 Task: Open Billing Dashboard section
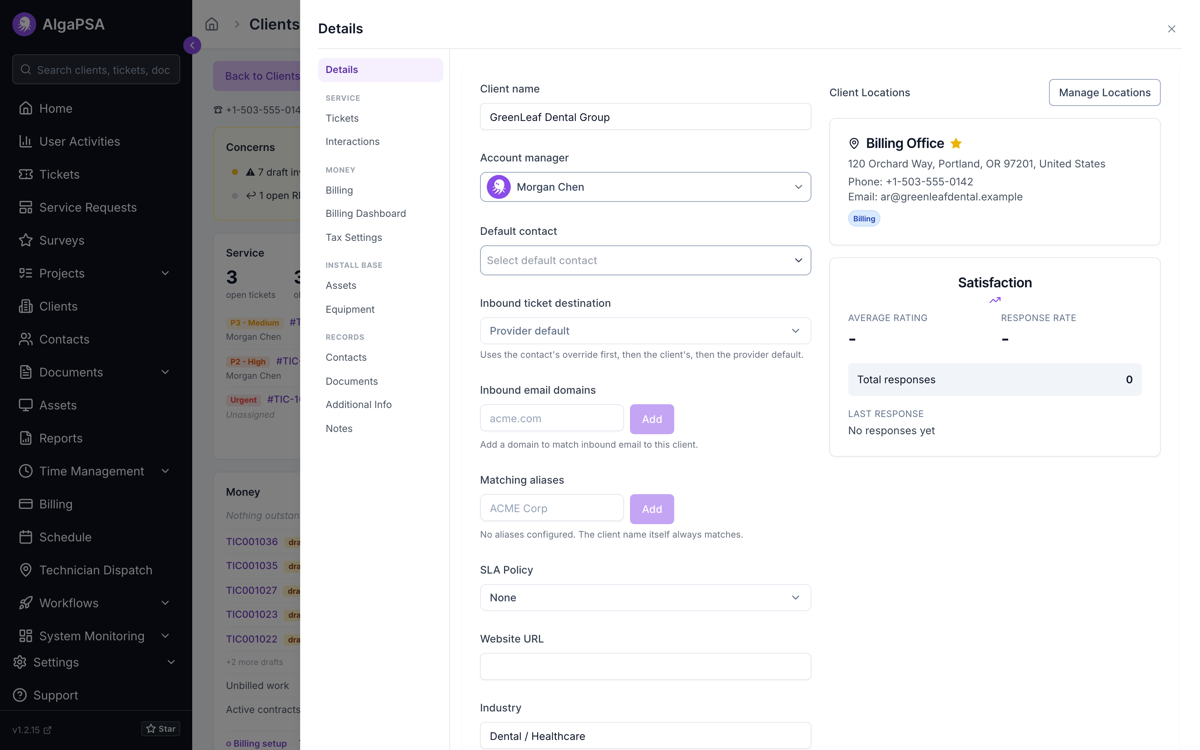[365, 214]
